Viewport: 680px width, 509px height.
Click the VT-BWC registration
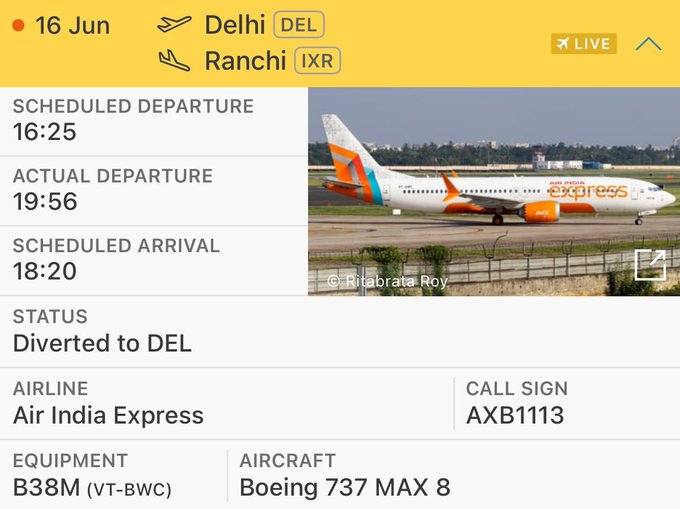[129, 490]
